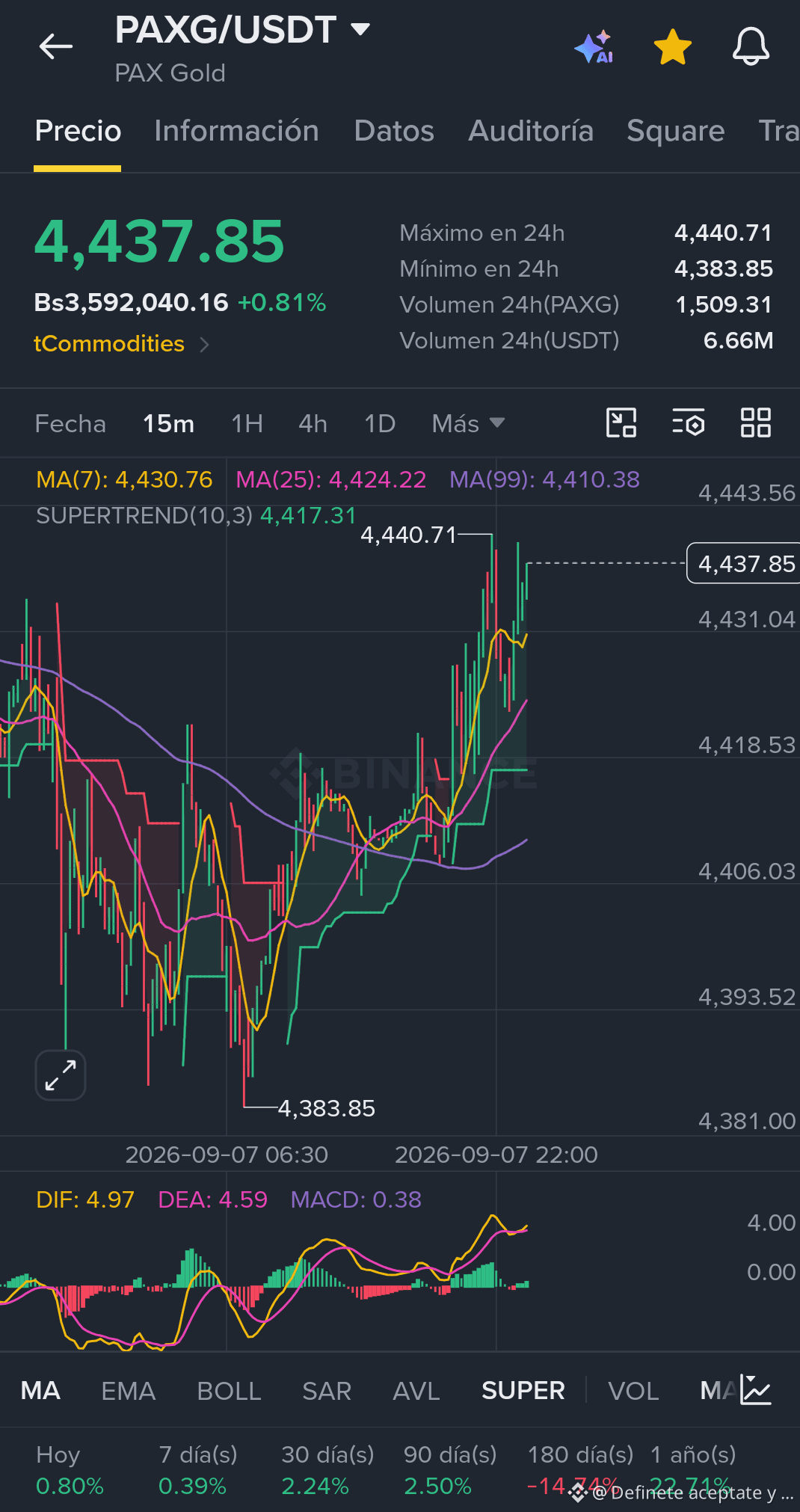
Task: Enable the VOL sub-indicator
Action: pos(633,1391)
